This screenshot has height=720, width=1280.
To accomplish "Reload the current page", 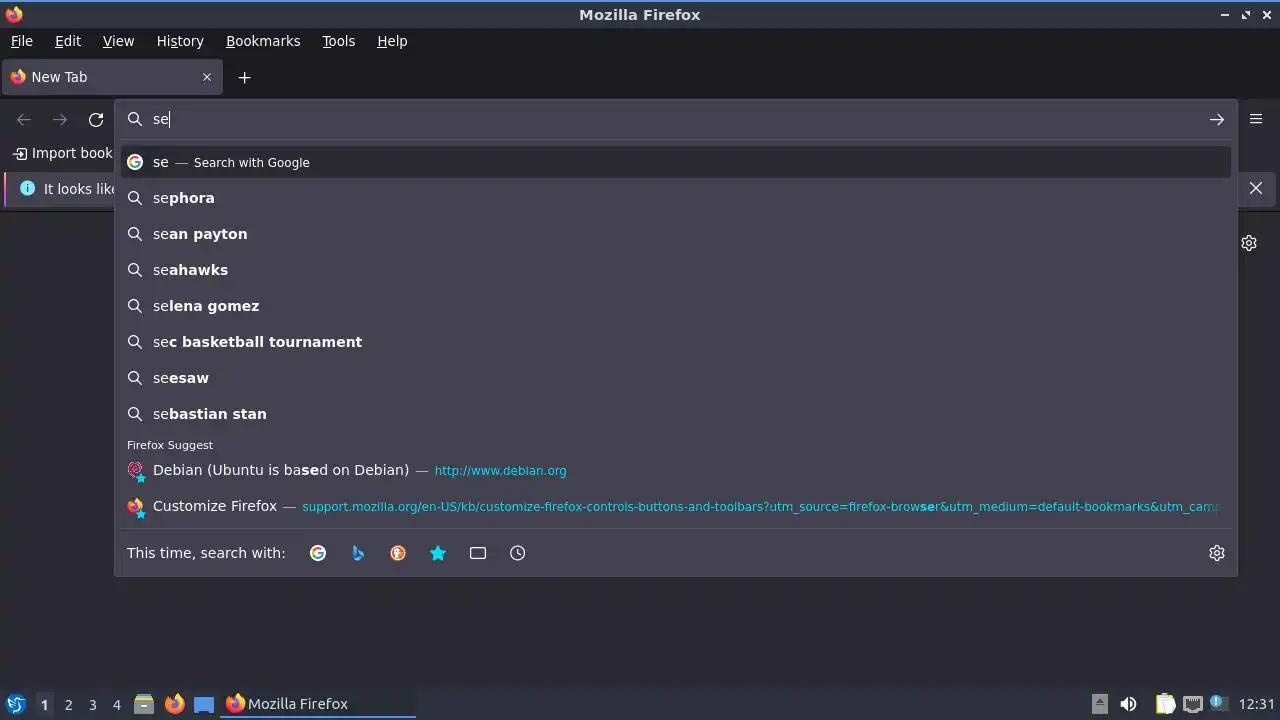I will [x=96, y=119].
